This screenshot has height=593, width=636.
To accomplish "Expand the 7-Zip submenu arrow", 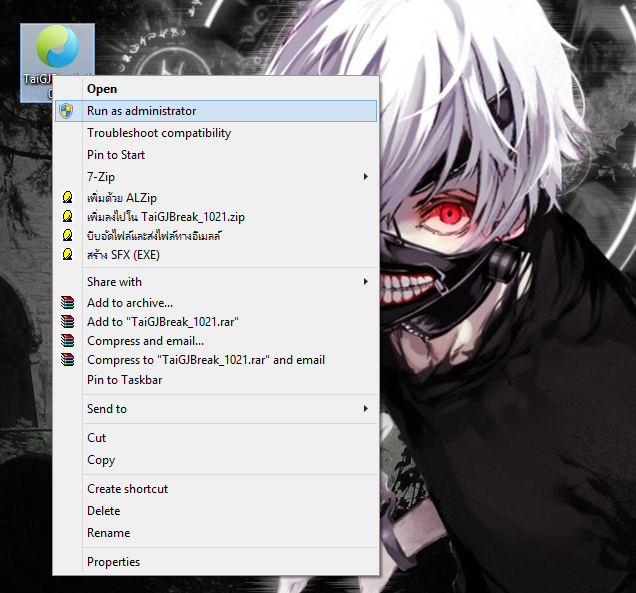I will pyautogui.click(x=365, y=176).
